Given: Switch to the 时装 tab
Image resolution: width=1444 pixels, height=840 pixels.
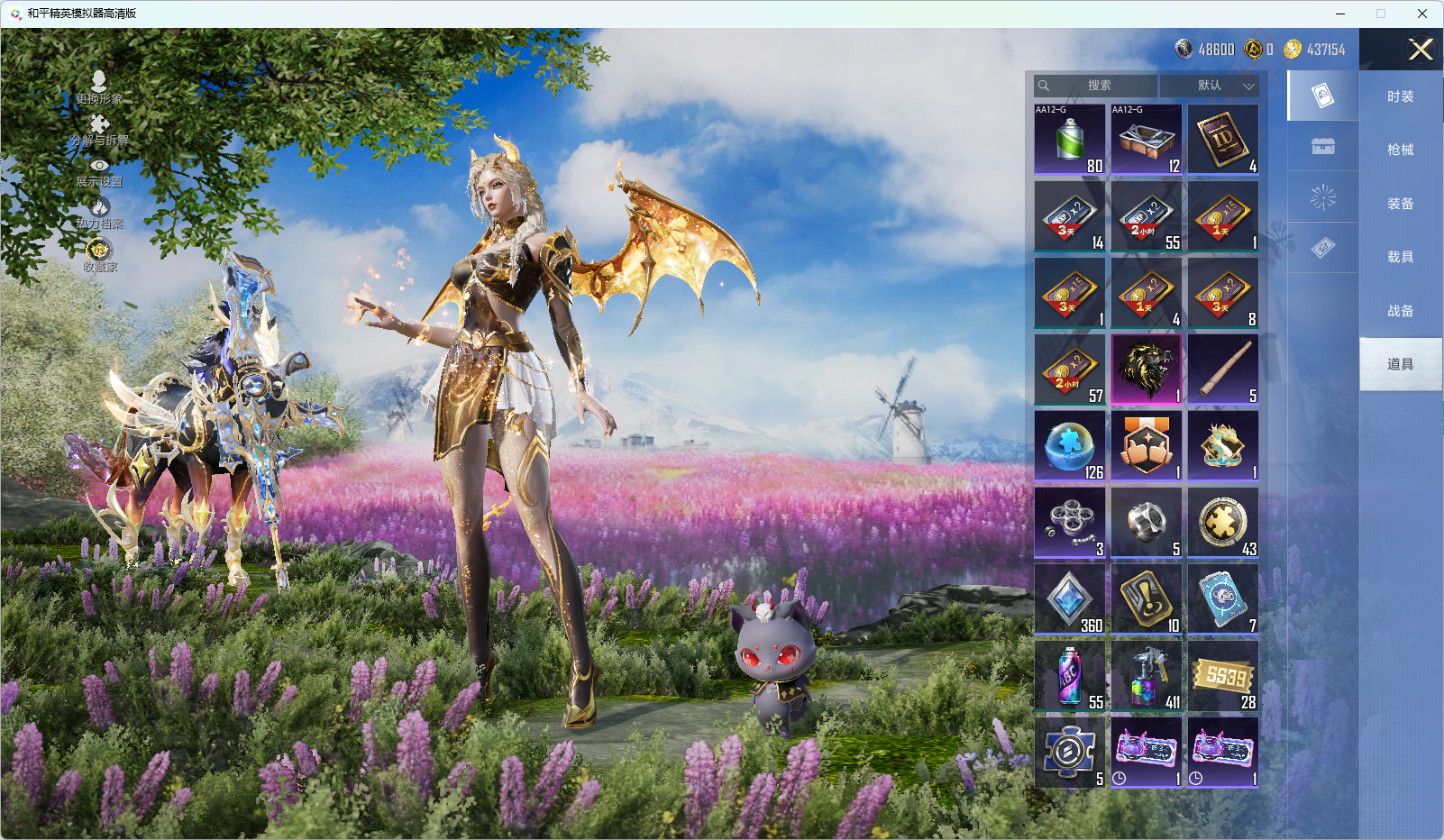Looking at the screenshot, I should (x=1401, y=96).
